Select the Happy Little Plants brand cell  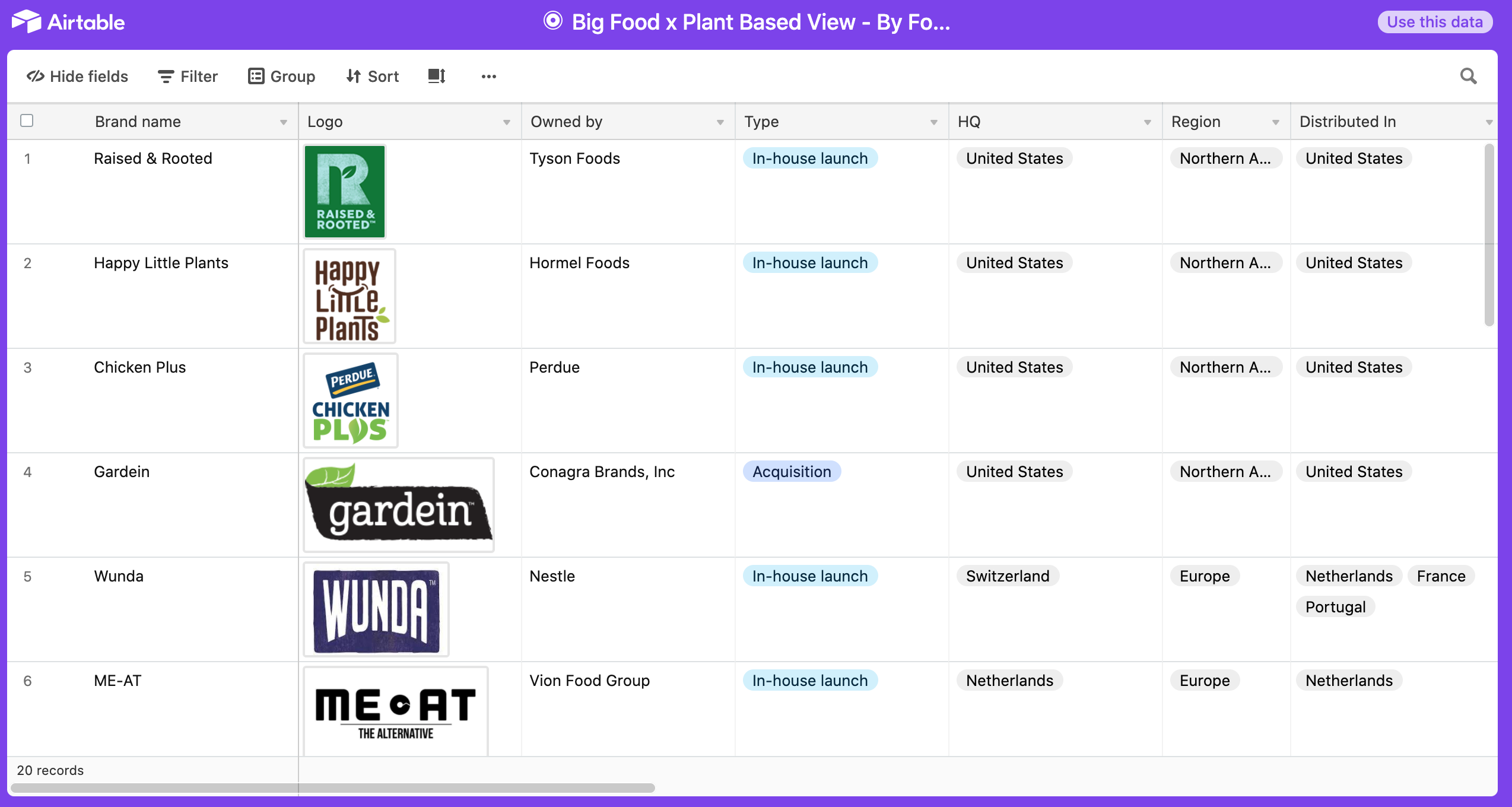pos(153,296)
